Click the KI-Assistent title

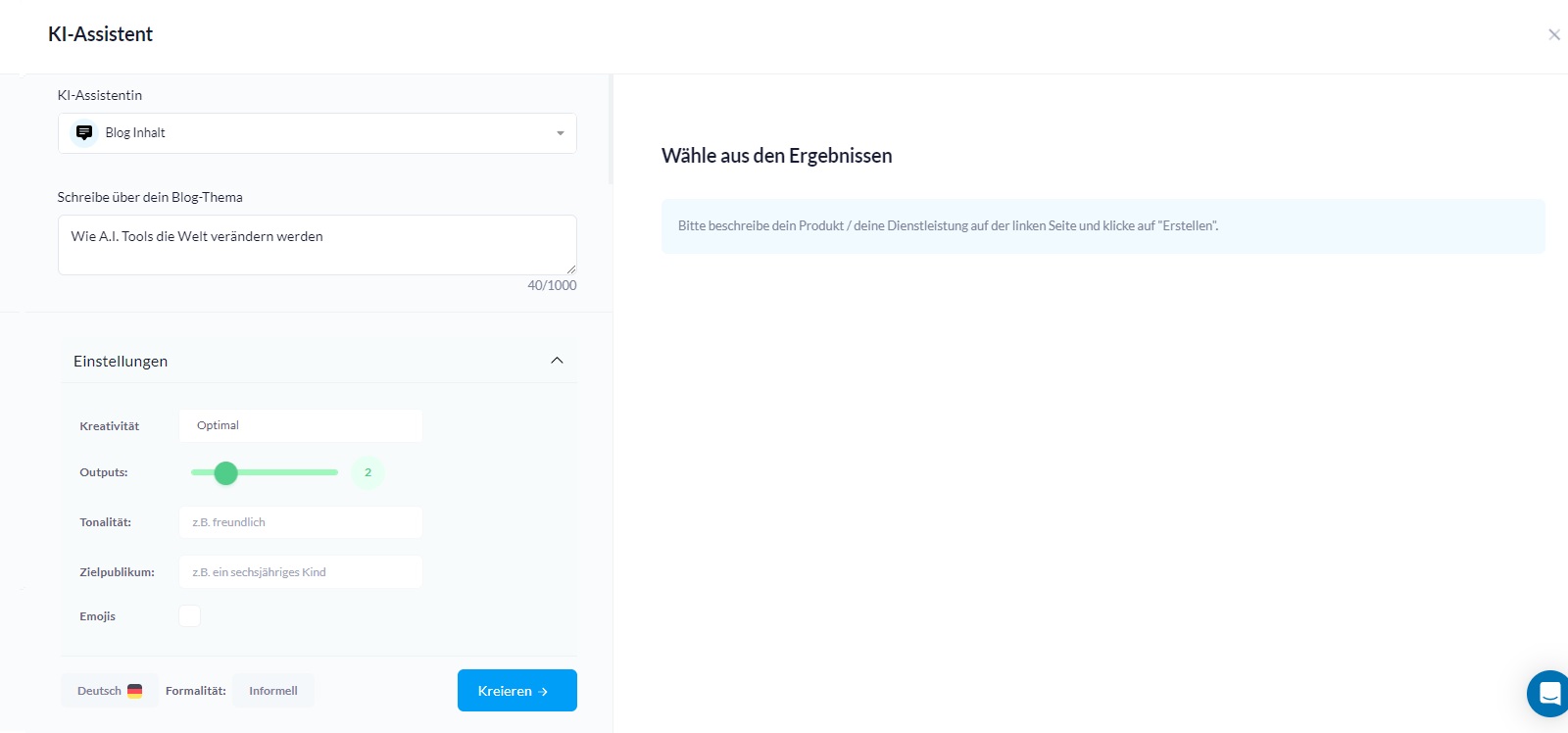(101, 34)
